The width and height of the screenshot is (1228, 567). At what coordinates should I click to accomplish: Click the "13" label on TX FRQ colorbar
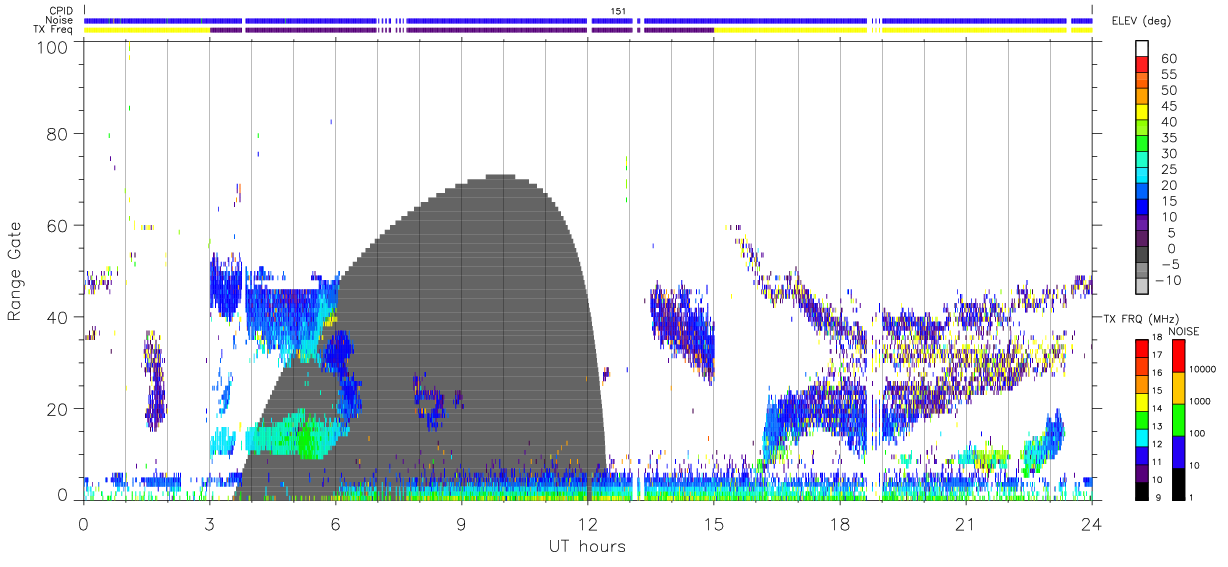point(1158,428)
